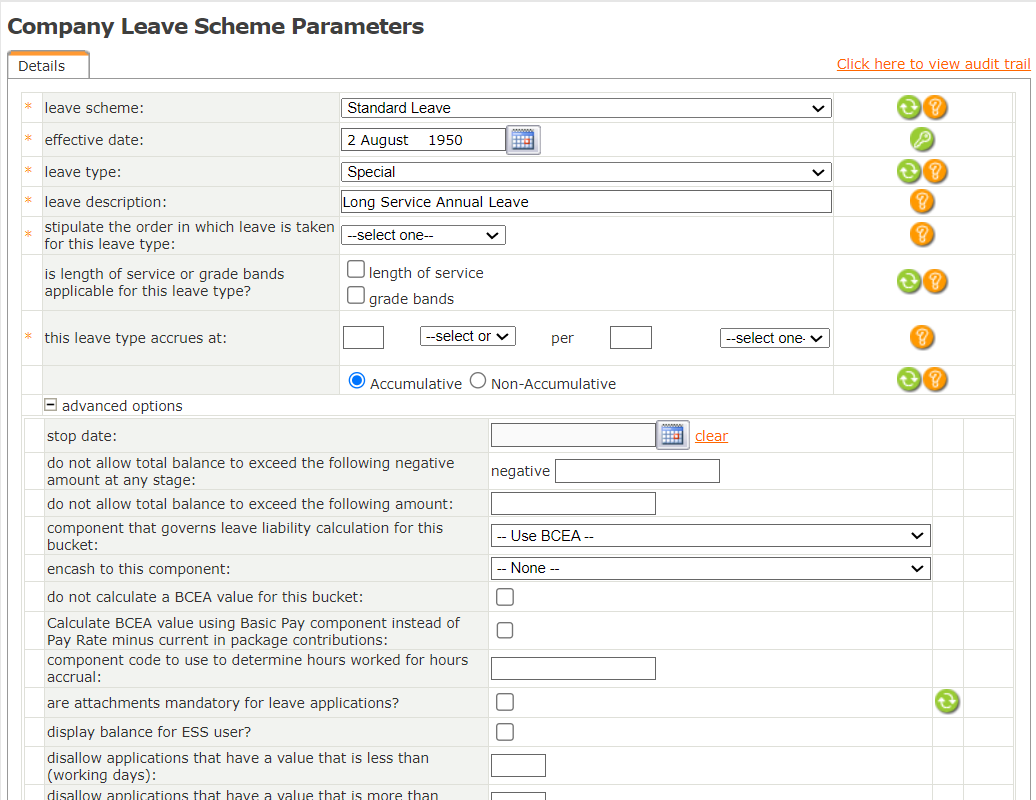
Task: Click refresh icon beside leave scheme
Action: (x=908, y=108)
